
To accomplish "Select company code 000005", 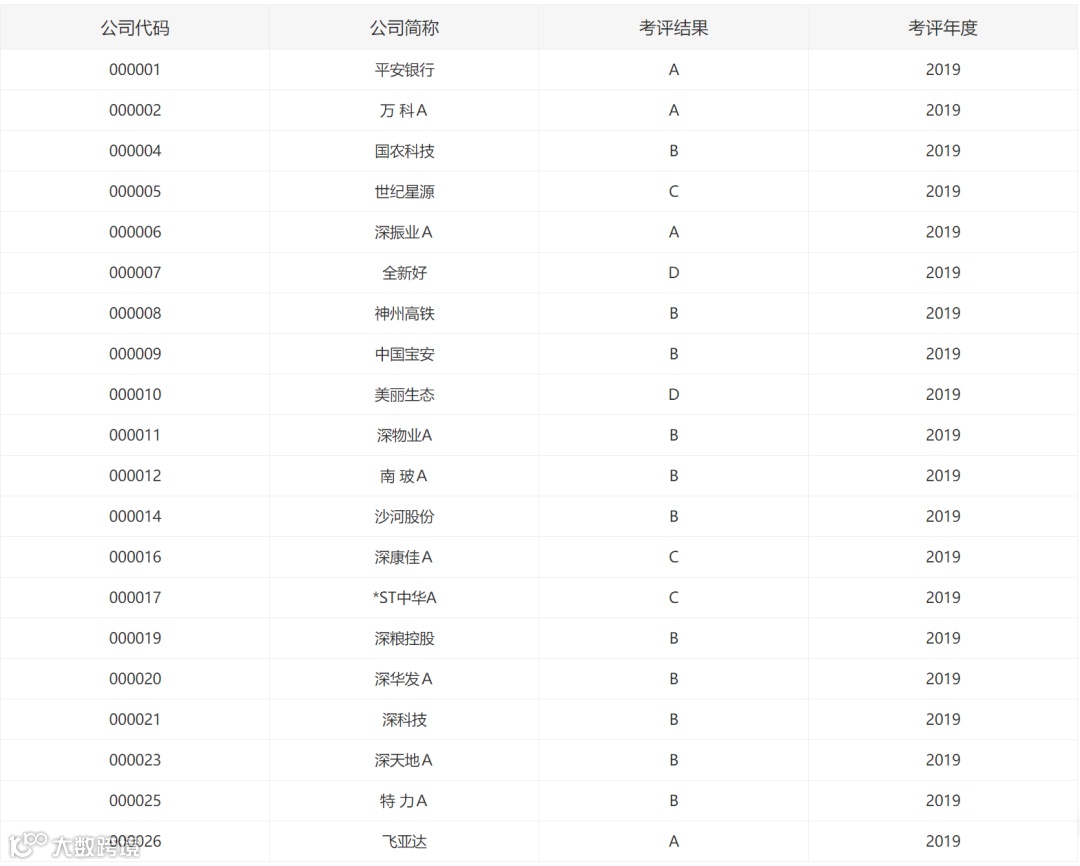I will [x=135, y=192].
